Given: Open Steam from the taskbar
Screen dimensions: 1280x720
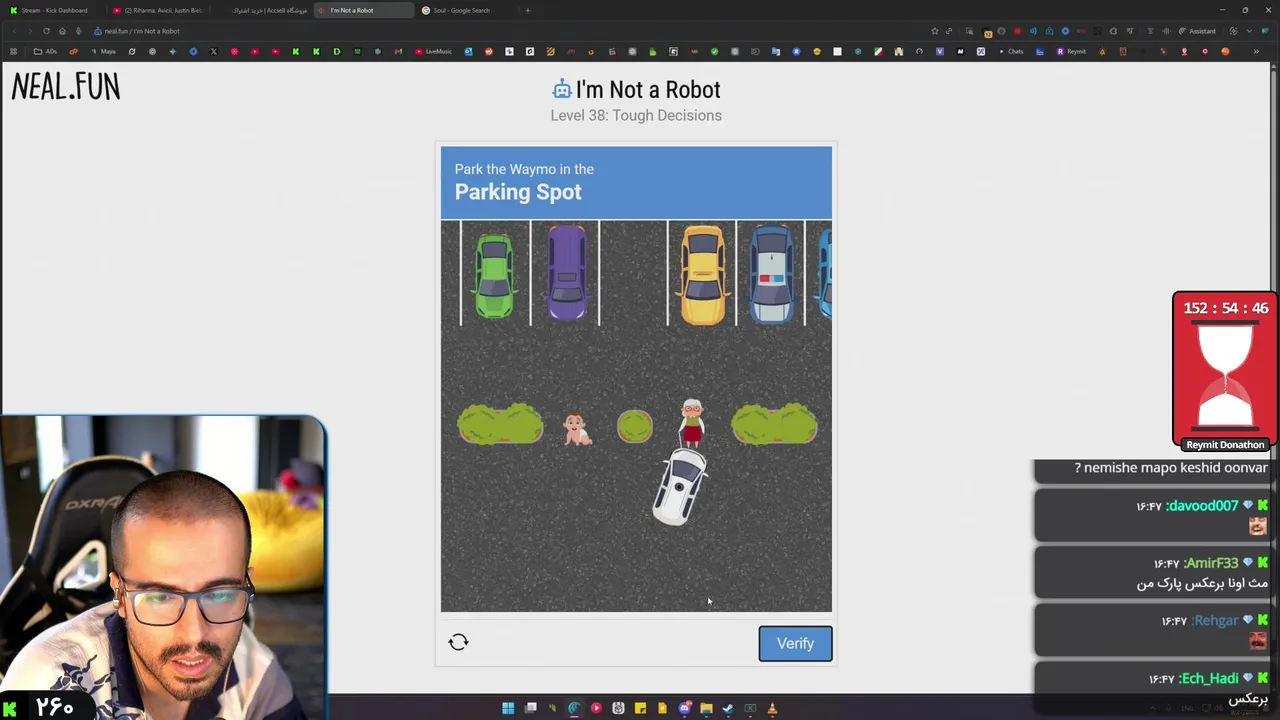Looking at the screenshot, I should (x=728, y=709).
